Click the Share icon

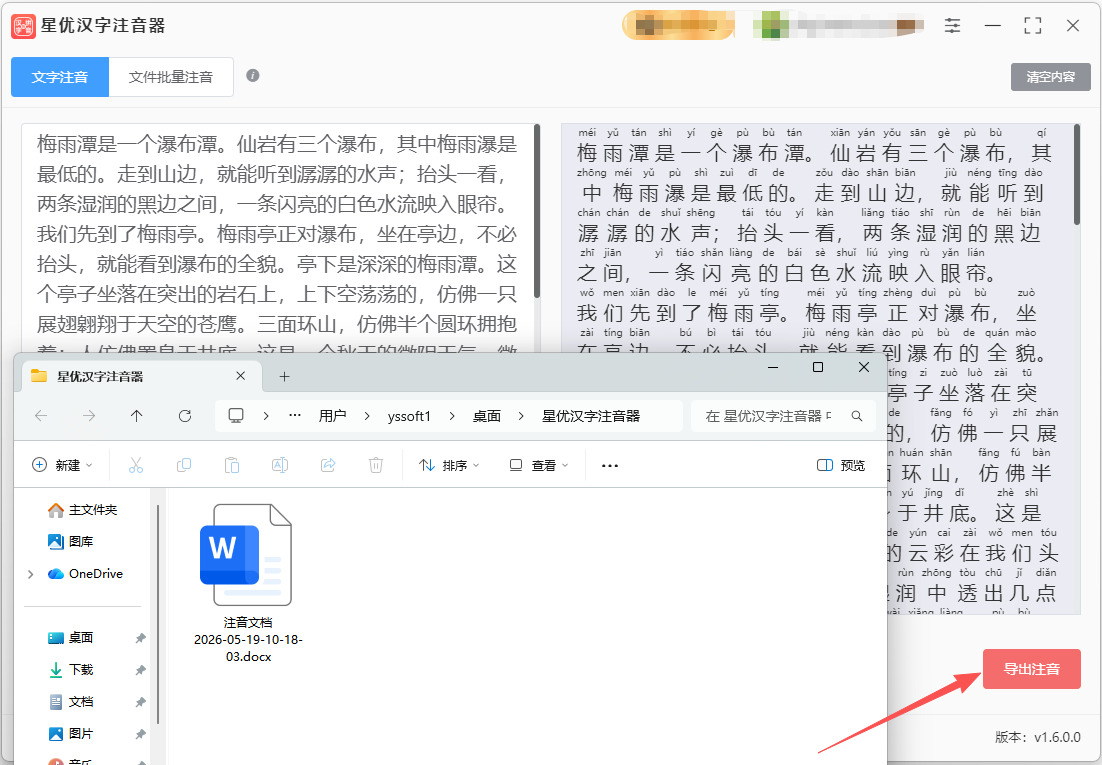click(328, 465)
